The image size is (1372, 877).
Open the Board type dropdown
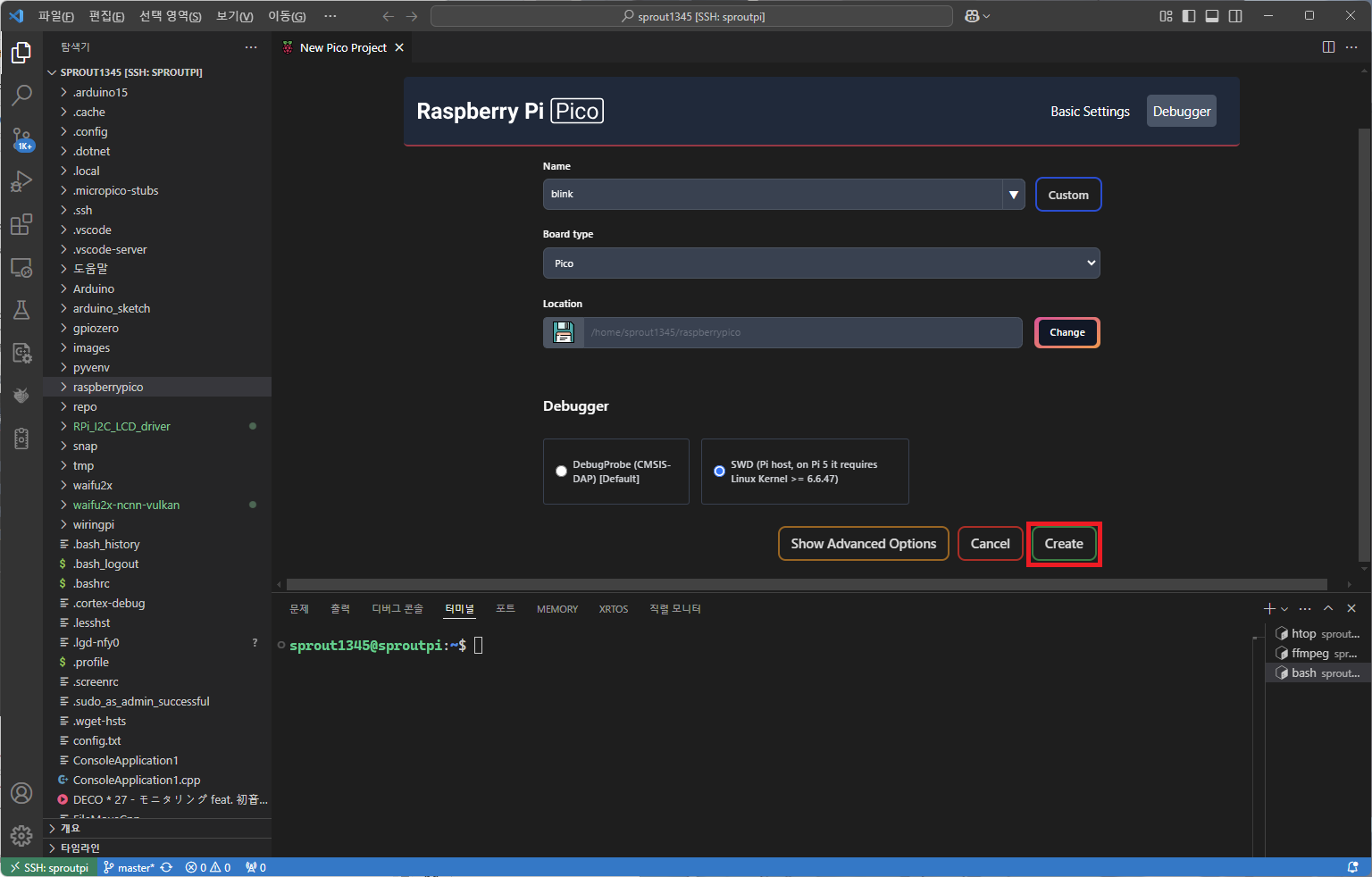pyautogui.click(x=822, y=263)
